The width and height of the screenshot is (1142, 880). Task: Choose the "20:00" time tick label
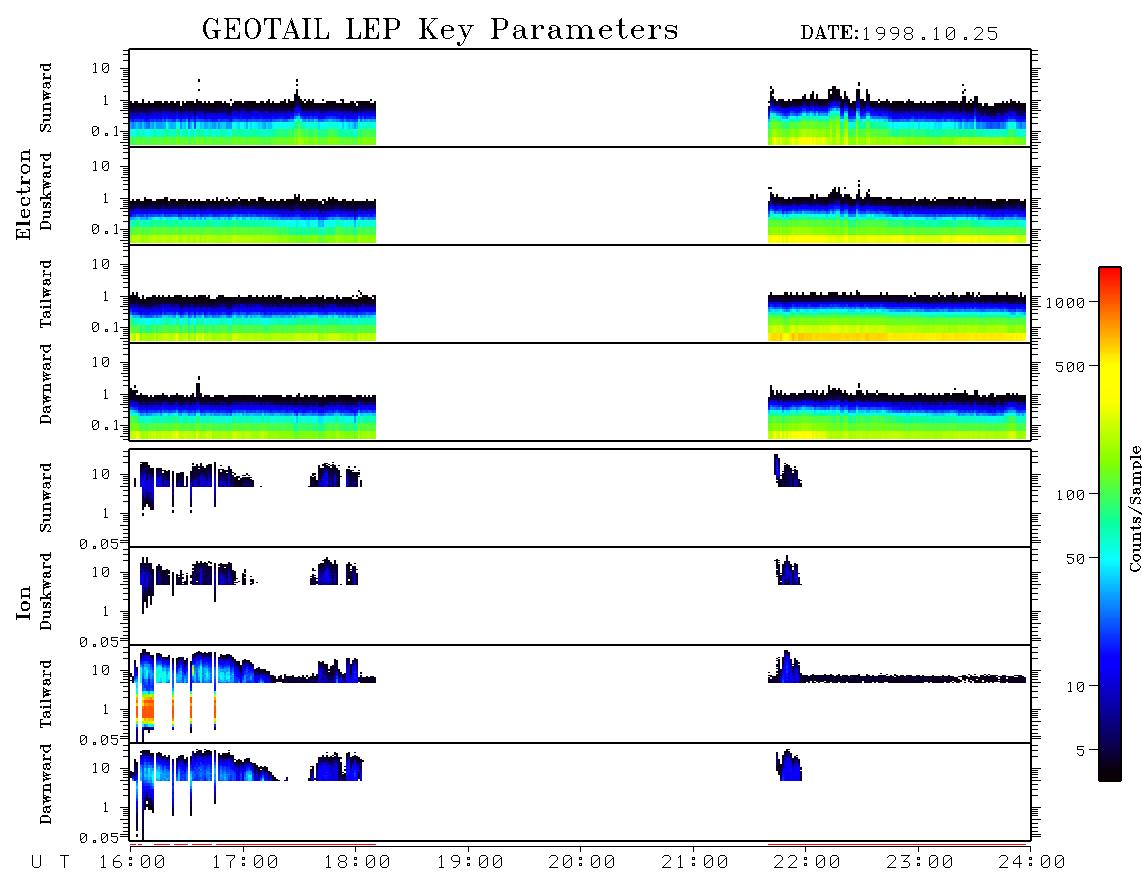pos(582,862)
